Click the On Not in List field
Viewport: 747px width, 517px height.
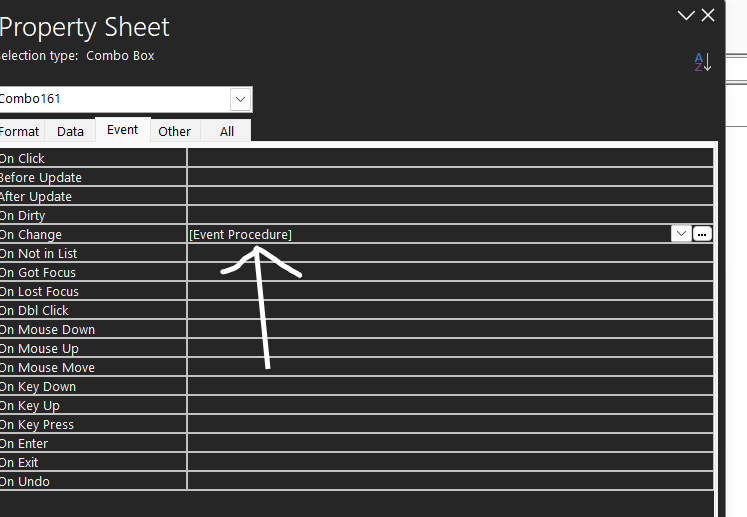click(450, 253)
